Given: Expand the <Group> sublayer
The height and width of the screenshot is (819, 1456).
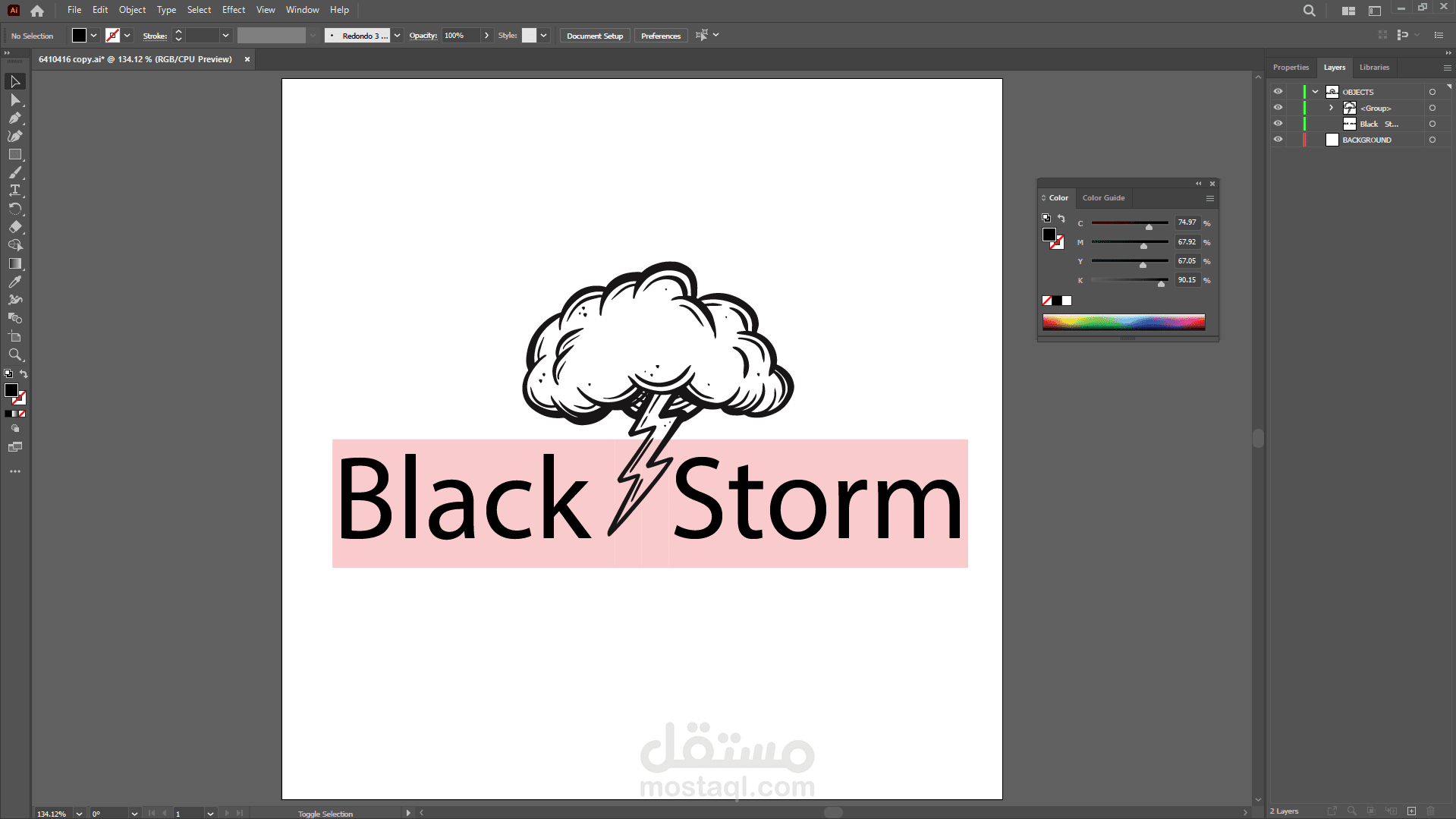Looking at the screenshot, I should click(x=1332, y=108).
